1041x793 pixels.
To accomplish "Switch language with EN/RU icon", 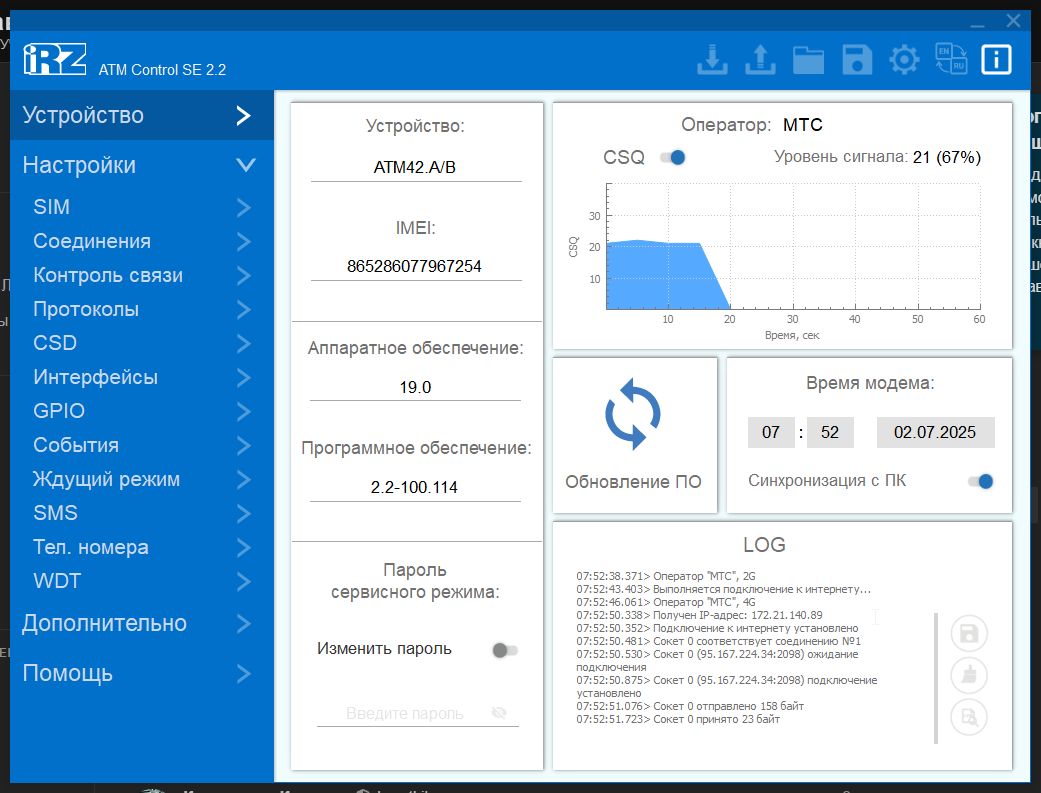I will pos(951,59).
